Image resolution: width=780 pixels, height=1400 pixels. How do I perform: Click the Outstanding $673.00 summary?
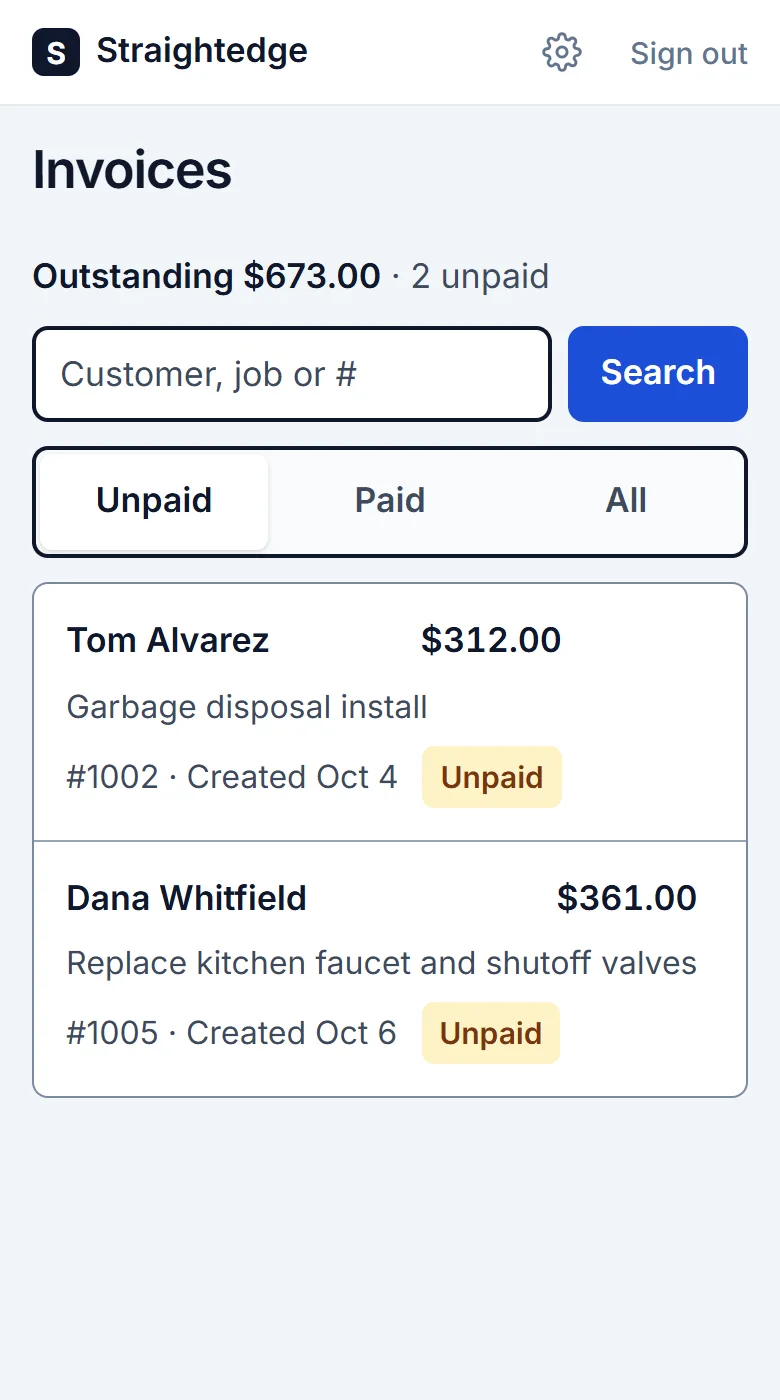click(207, 276)
